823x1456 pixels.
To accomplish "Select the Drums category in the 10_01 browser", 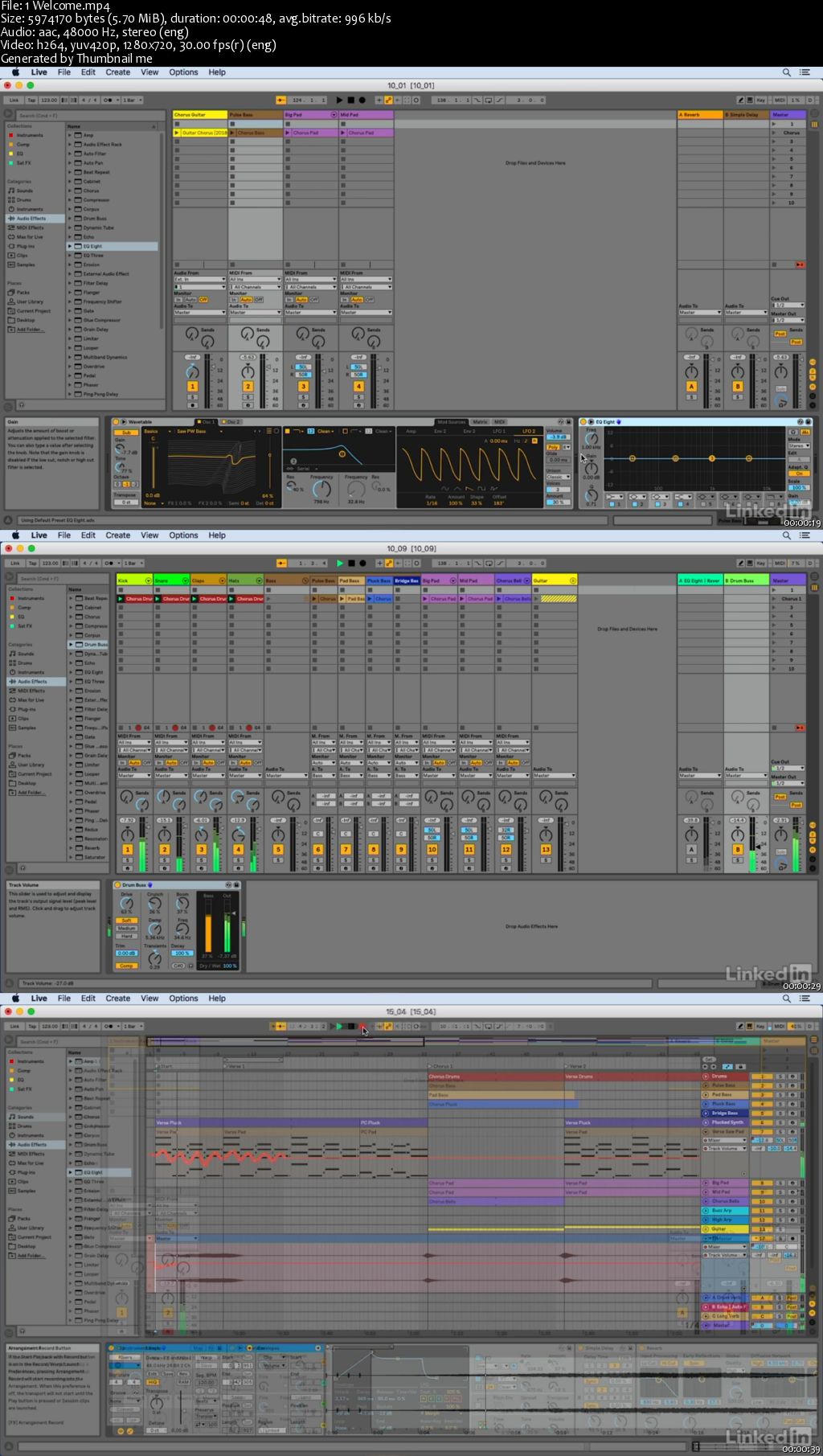I will click(x=24, y=199).
